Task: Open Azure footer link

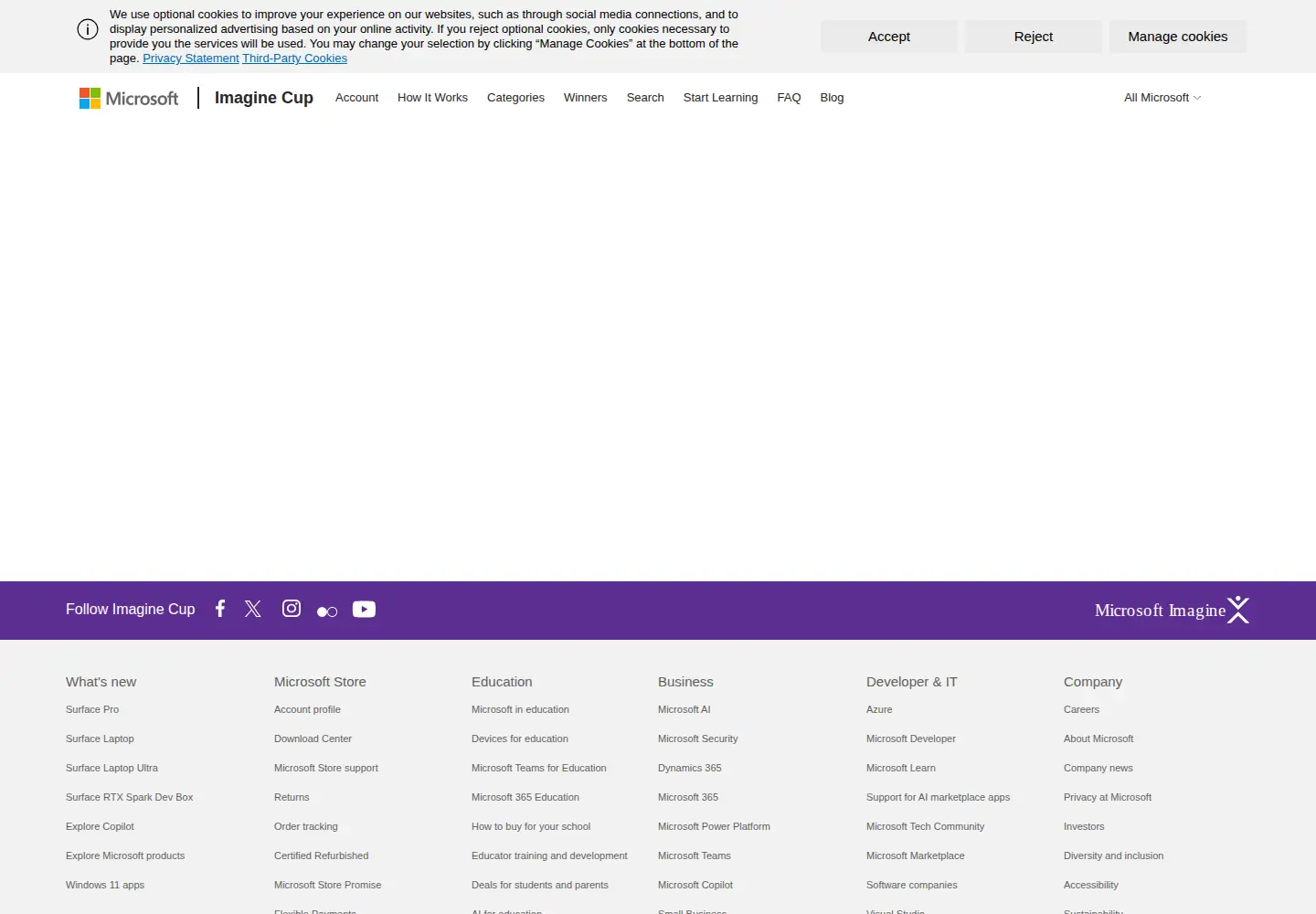Action: (879, 709)
